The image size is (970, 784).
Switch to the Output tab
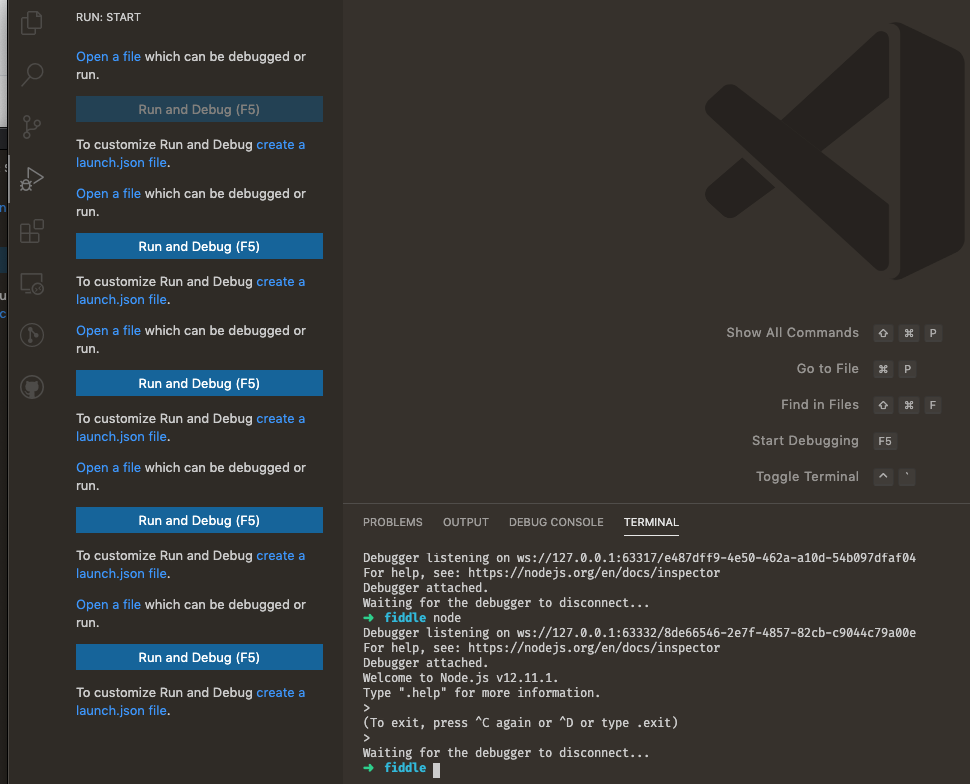[465, 522]
